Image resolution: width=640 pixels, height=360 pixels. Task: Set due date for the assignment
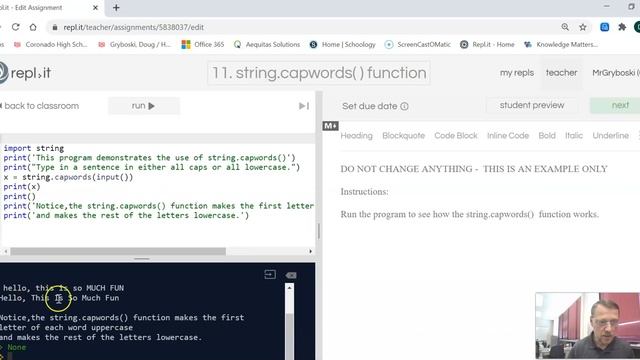pyautogui.click(x=370, y=106)
